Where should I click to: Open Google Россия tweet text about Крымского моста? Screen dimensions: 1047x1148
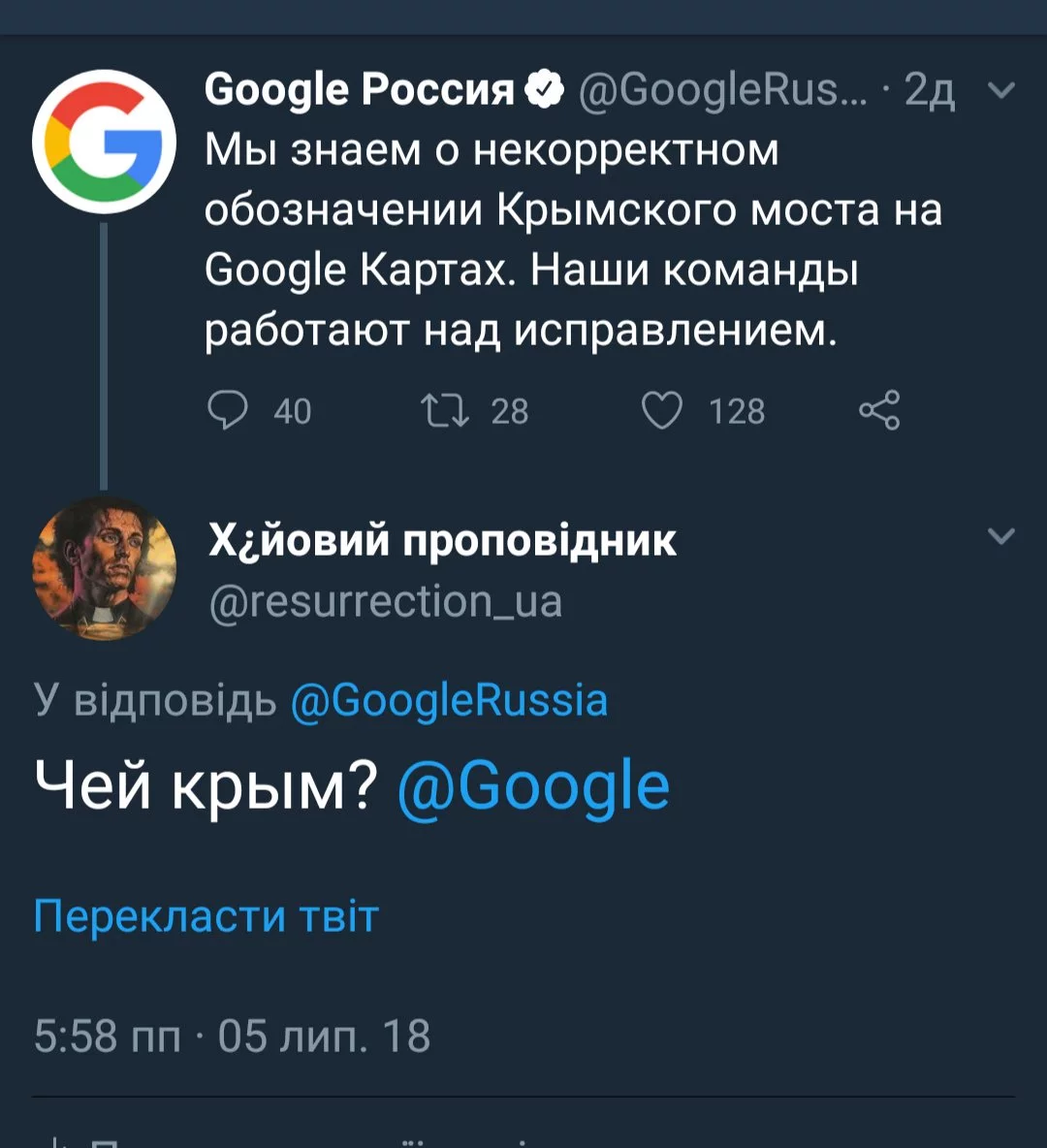click(572, 240)
